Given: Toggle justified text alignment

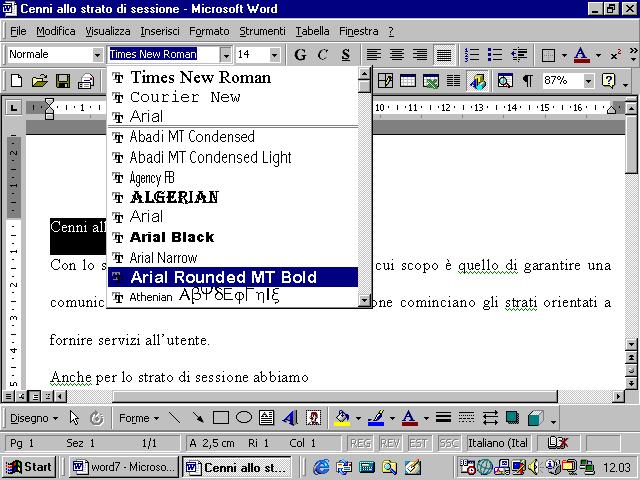Looking at the screenshot, I should tap(444, 54).
